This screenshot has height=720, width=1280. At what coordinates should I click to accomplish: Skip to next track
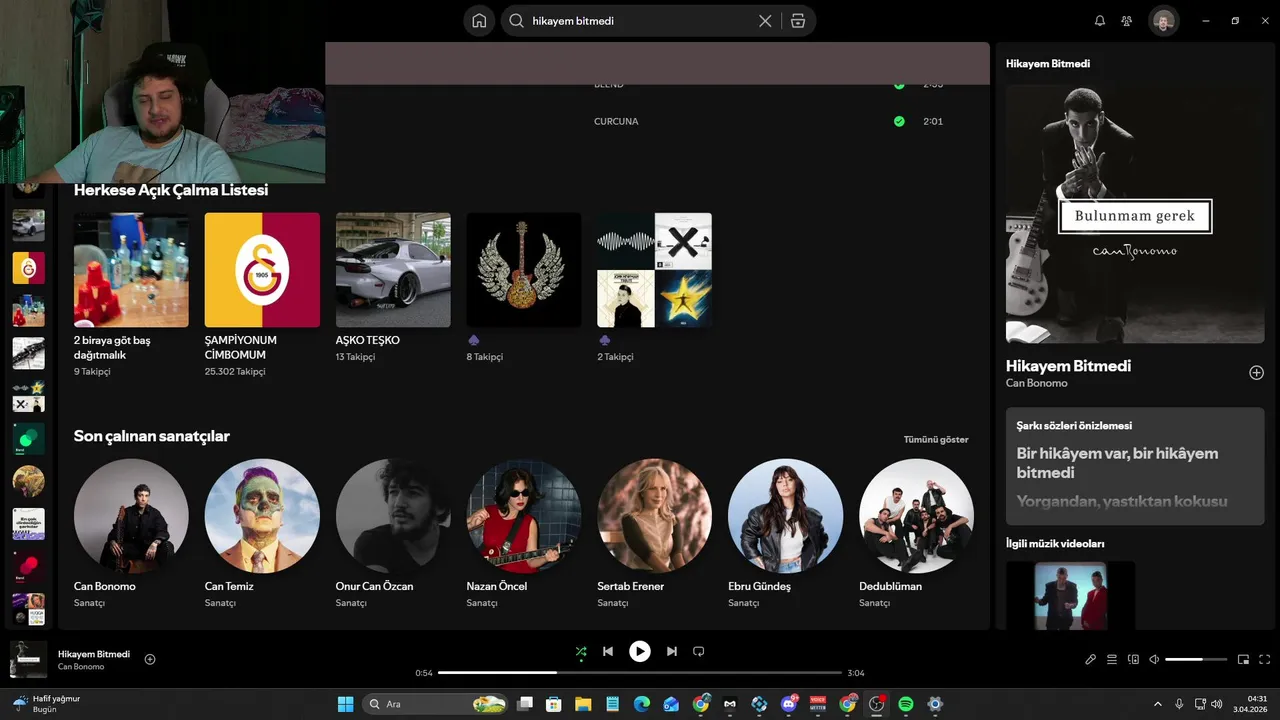tap(672, 652)
